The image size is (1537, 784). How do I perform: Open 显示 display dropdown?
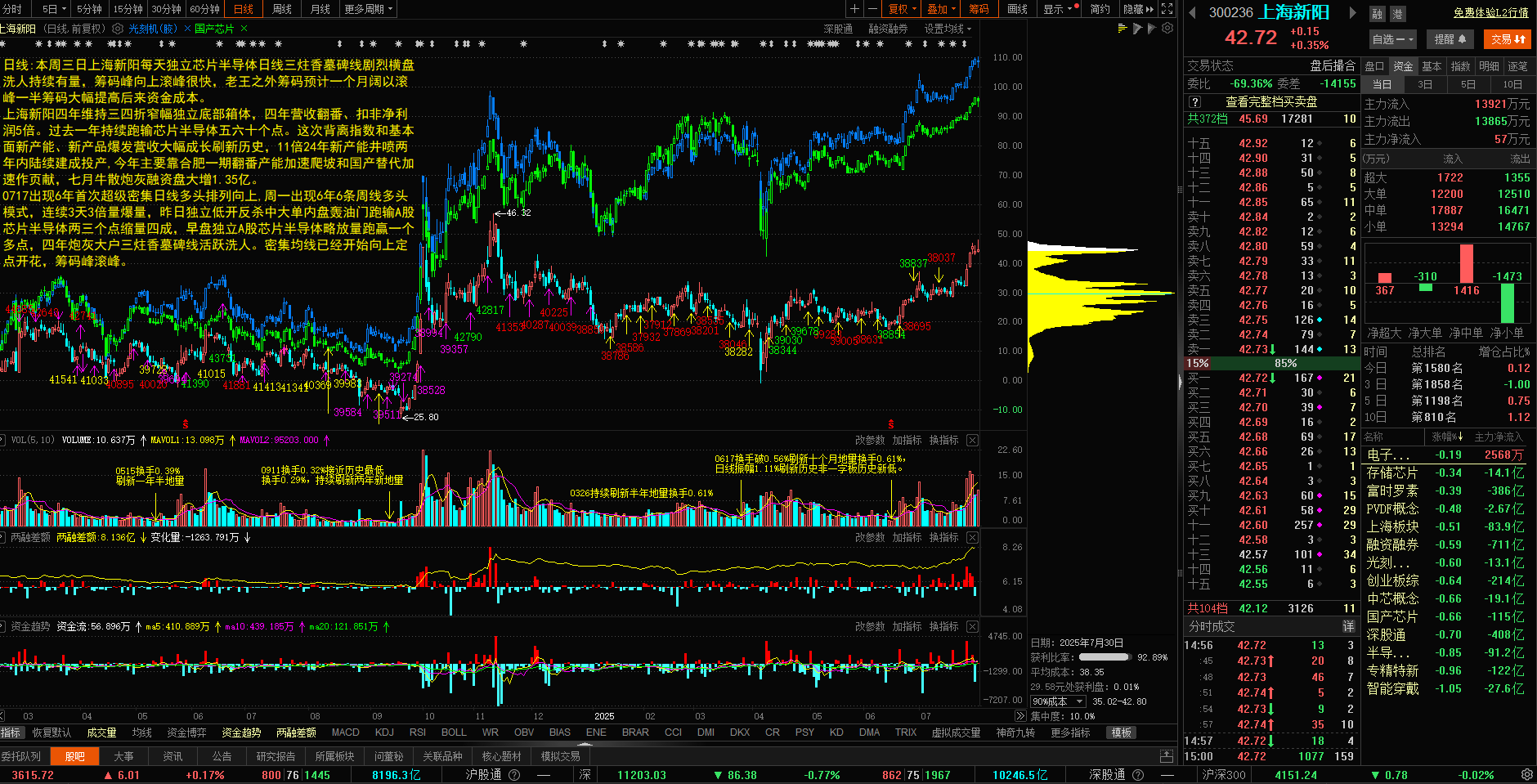pos(1057,9)
